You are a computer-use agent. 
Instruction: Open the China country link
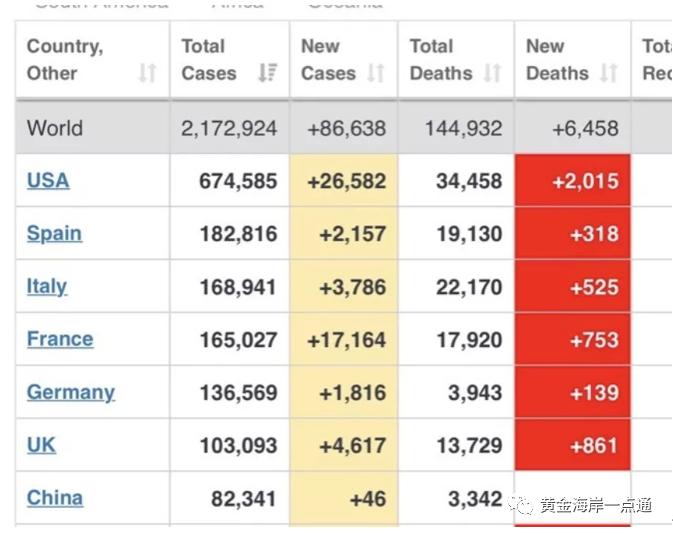coord(55,498)
